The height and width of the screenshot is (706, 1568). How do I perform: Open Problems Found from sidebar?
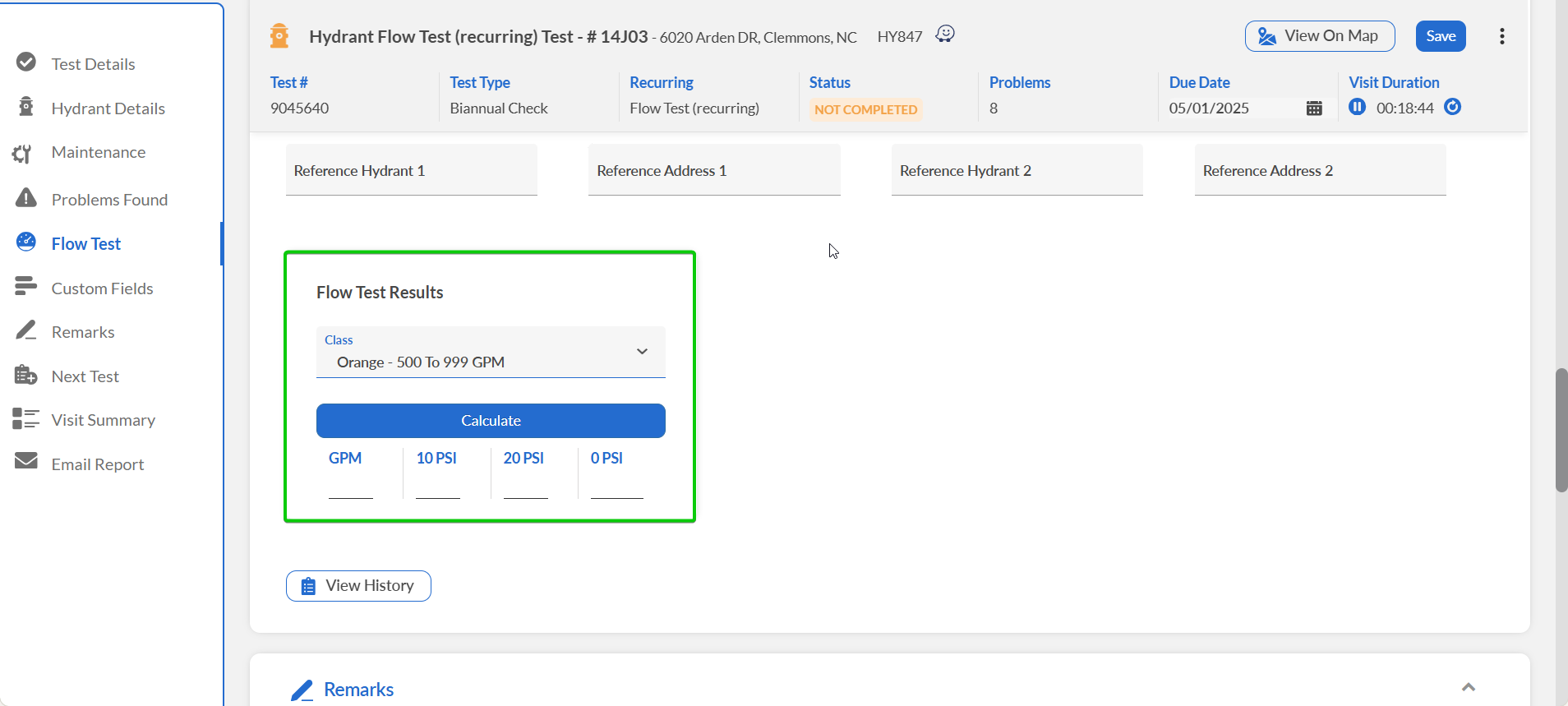point(108,200)
